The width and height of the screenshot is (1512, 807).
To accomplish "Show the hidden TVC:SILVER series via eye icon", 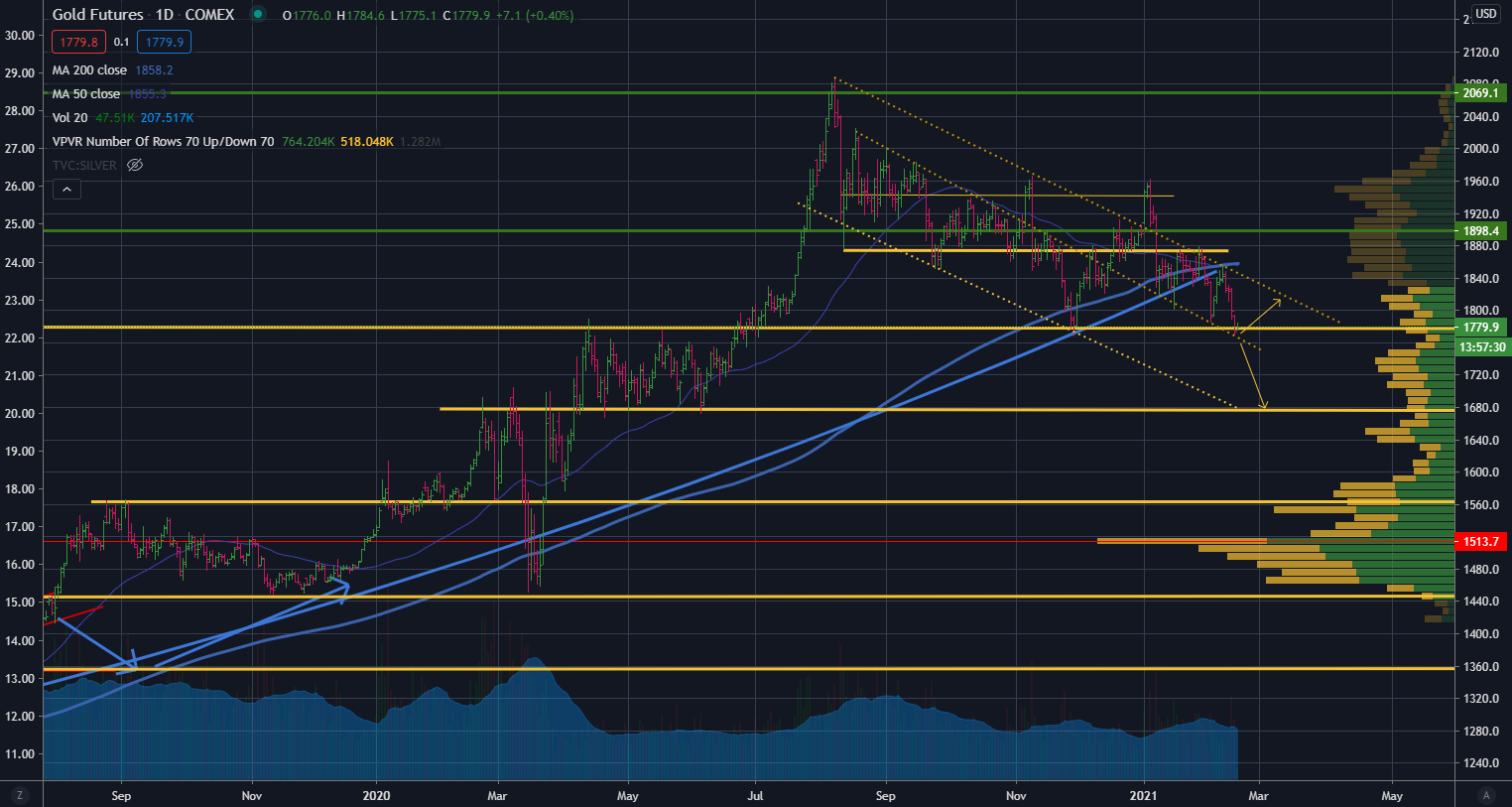I will pos(135,165).
